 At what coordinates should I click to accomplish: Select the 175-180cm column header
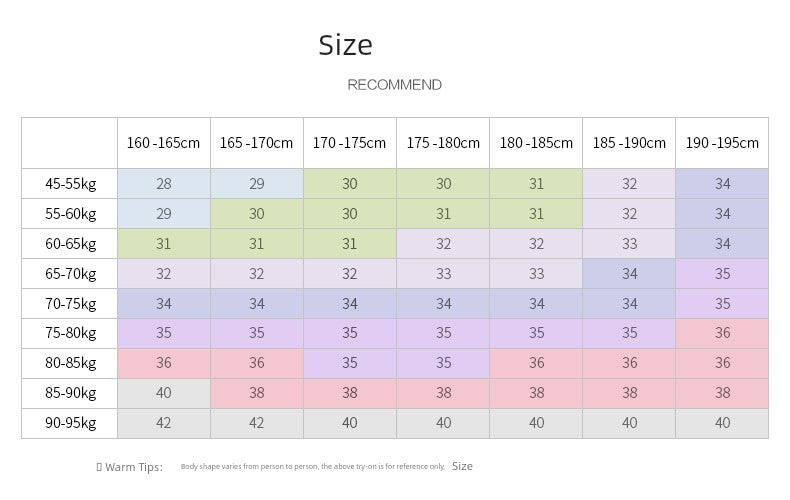coord(443,143)
